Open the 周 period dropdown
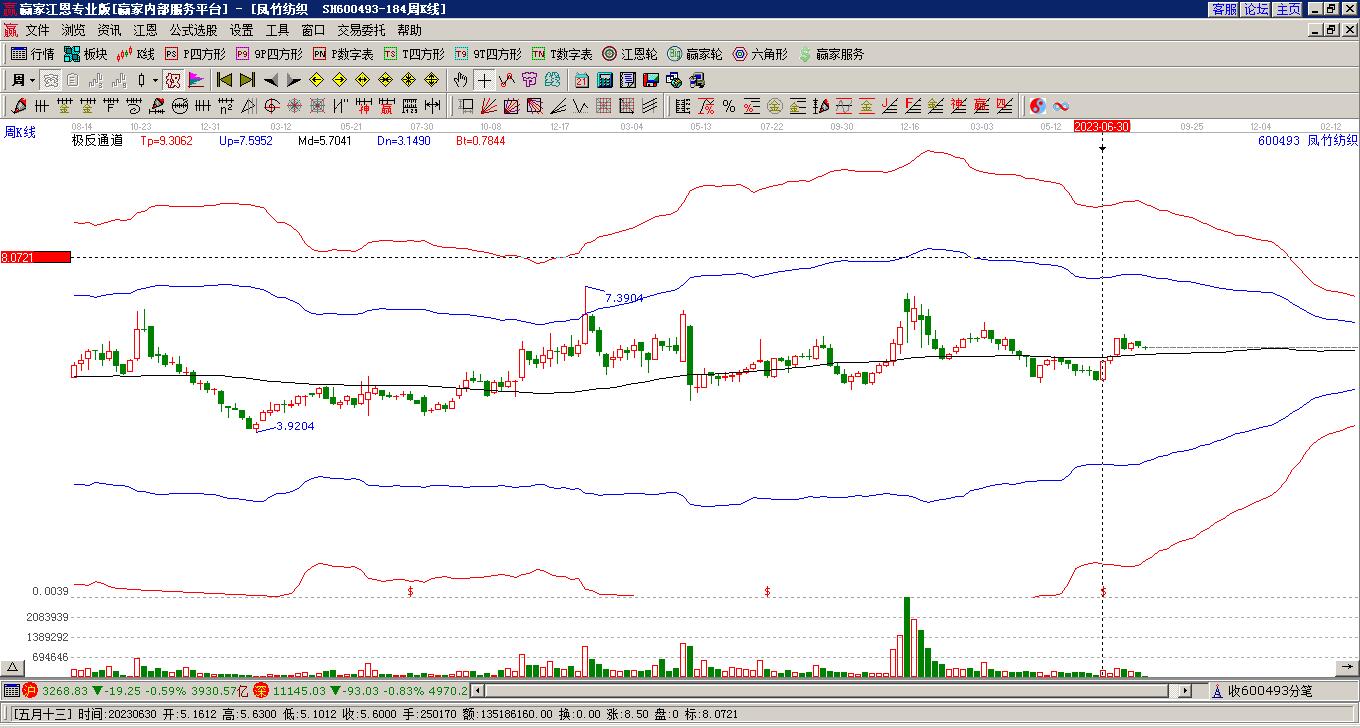 tap(22, 80)
